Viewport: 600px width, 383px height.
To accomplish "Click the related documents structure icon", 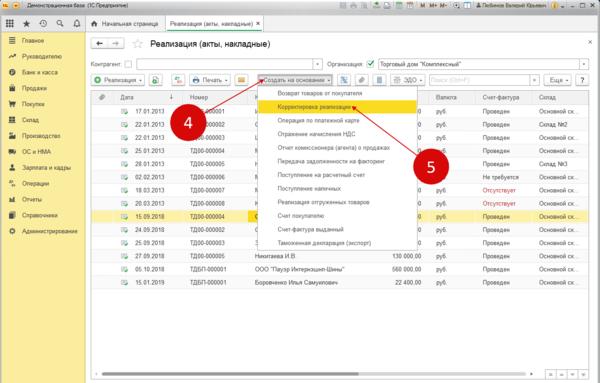I will point(344,80).
